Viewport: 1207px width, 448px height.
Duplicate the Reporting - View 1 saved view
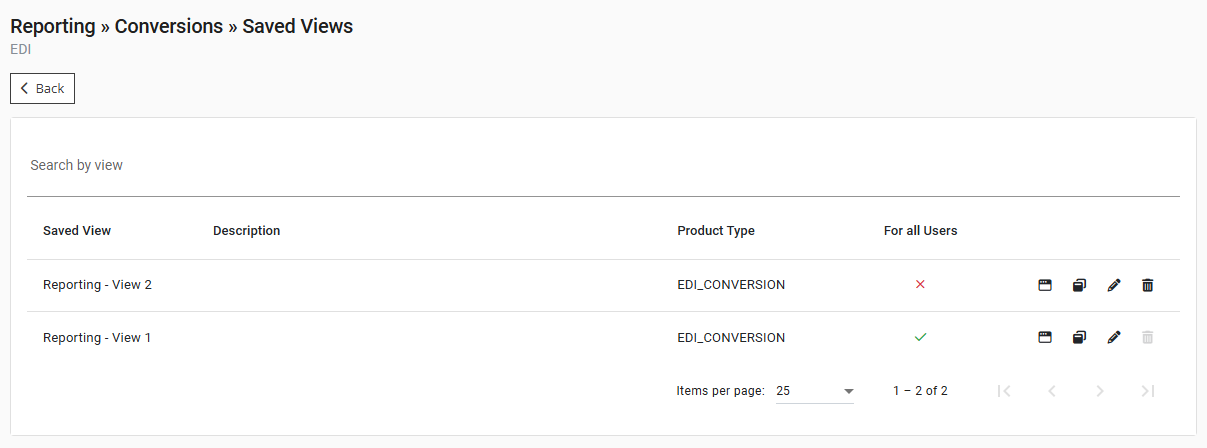(x=1079, y=338)
